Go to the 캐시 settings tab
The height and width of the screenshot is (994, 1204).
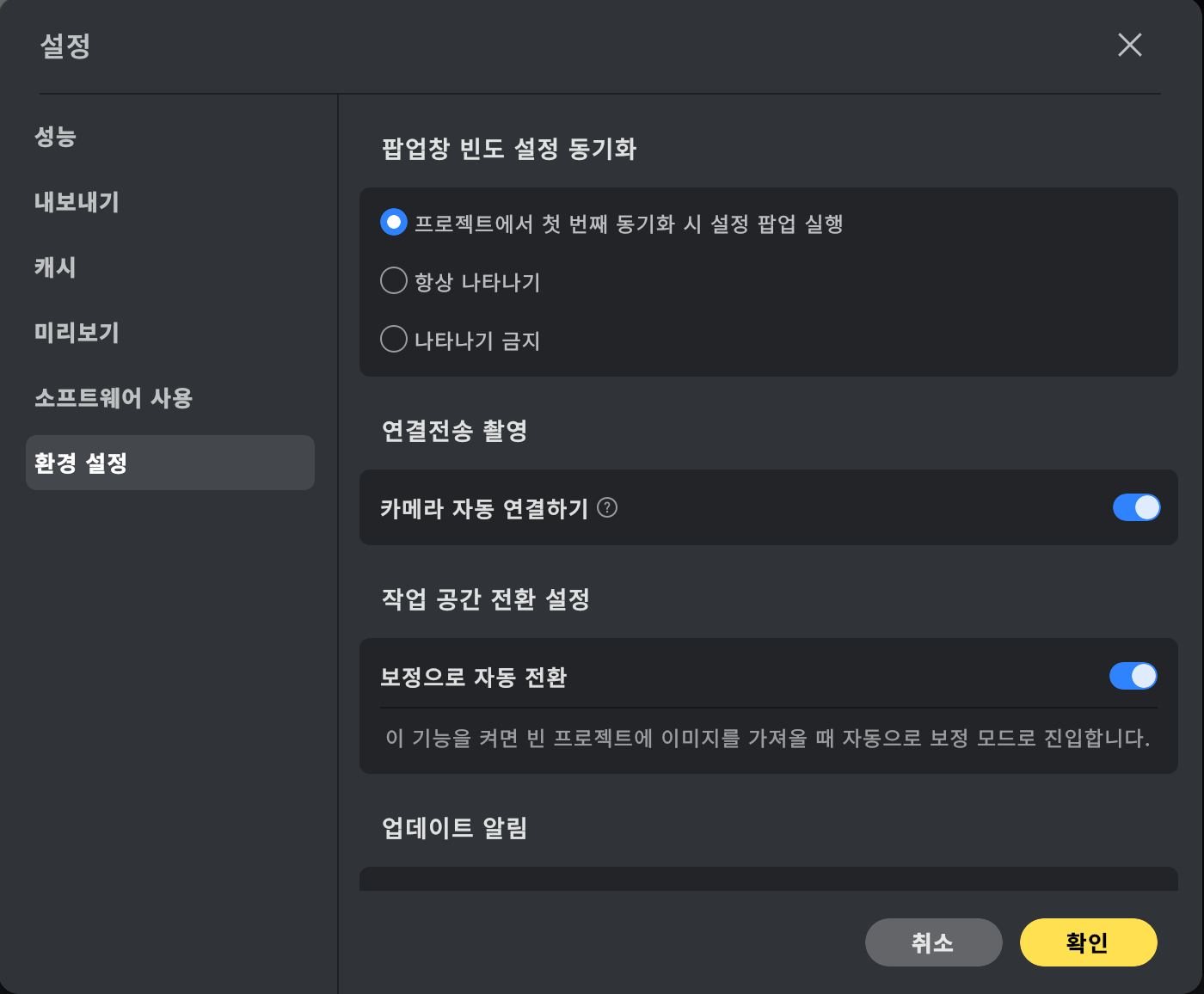(55, 267)
